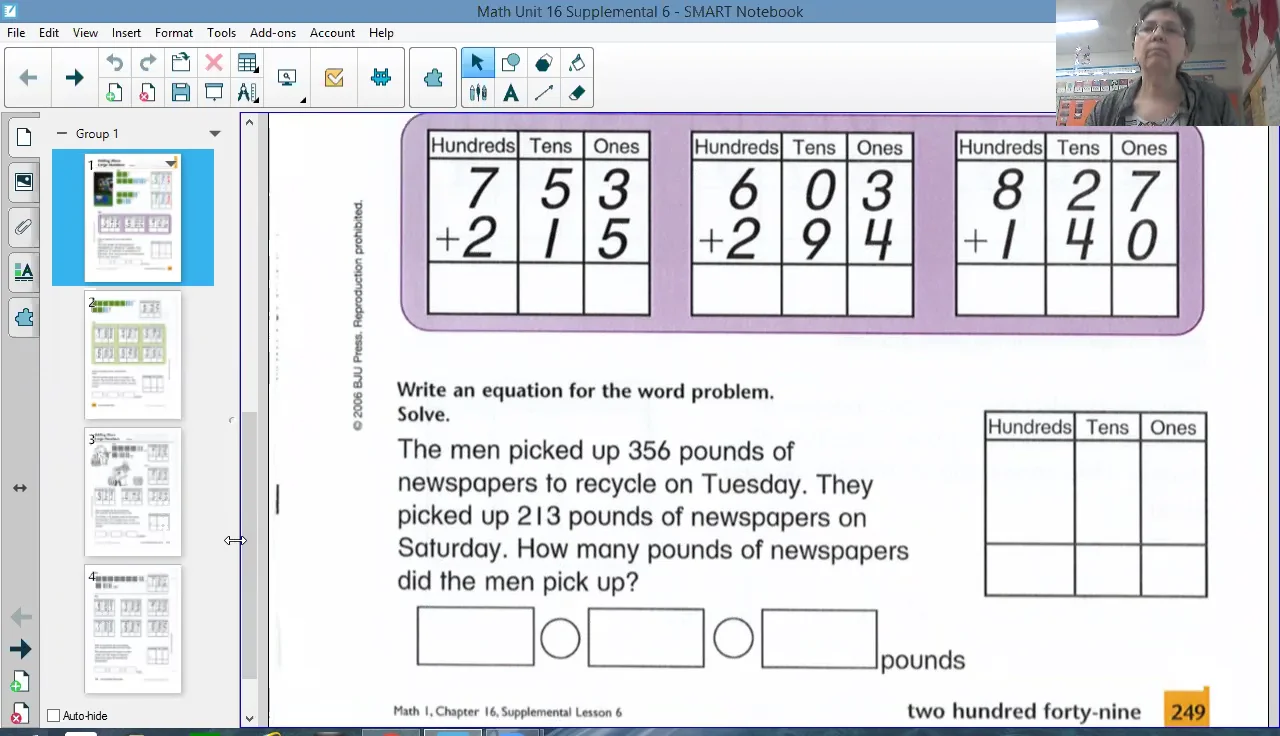Viewport: 1280px width, 736px height.
Task: Open the Properties tab in sidebar
Action: pos(24,272)
